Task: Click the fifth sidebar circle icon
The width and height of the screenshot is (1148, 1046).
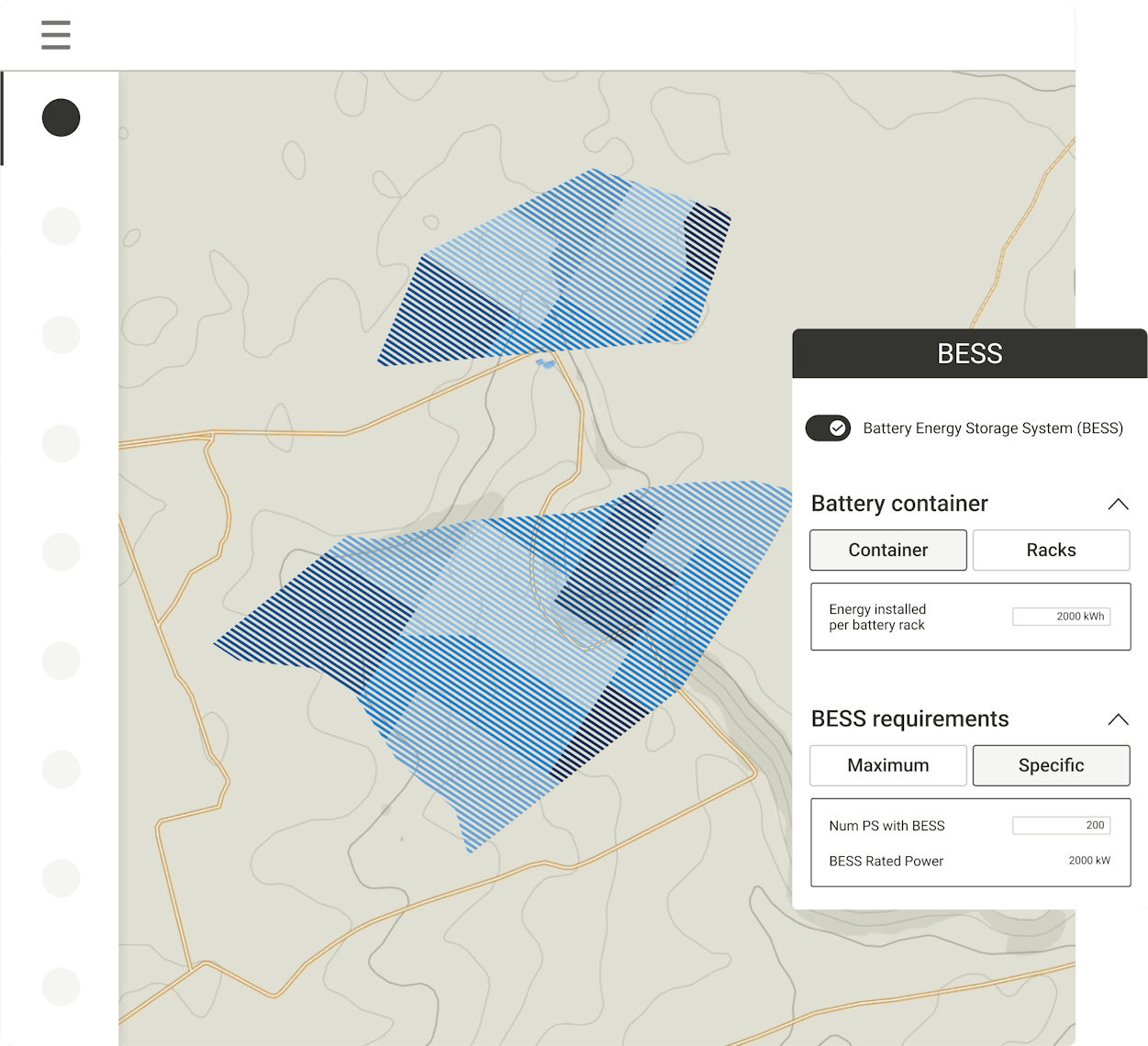Action: coord(61,552)
